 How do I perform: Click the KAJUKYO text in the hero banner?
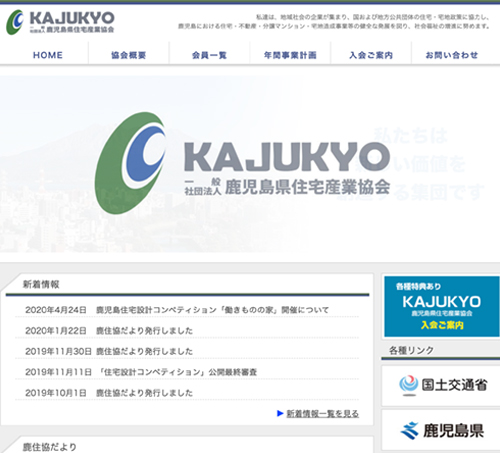[x=287, y=156]
